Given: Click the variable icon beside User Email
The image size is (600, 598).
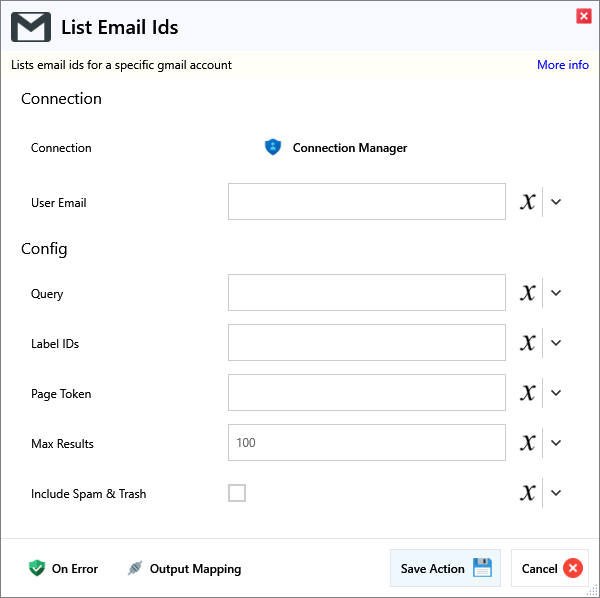Looking at the screenshot, I should click(x=528, y=202).
